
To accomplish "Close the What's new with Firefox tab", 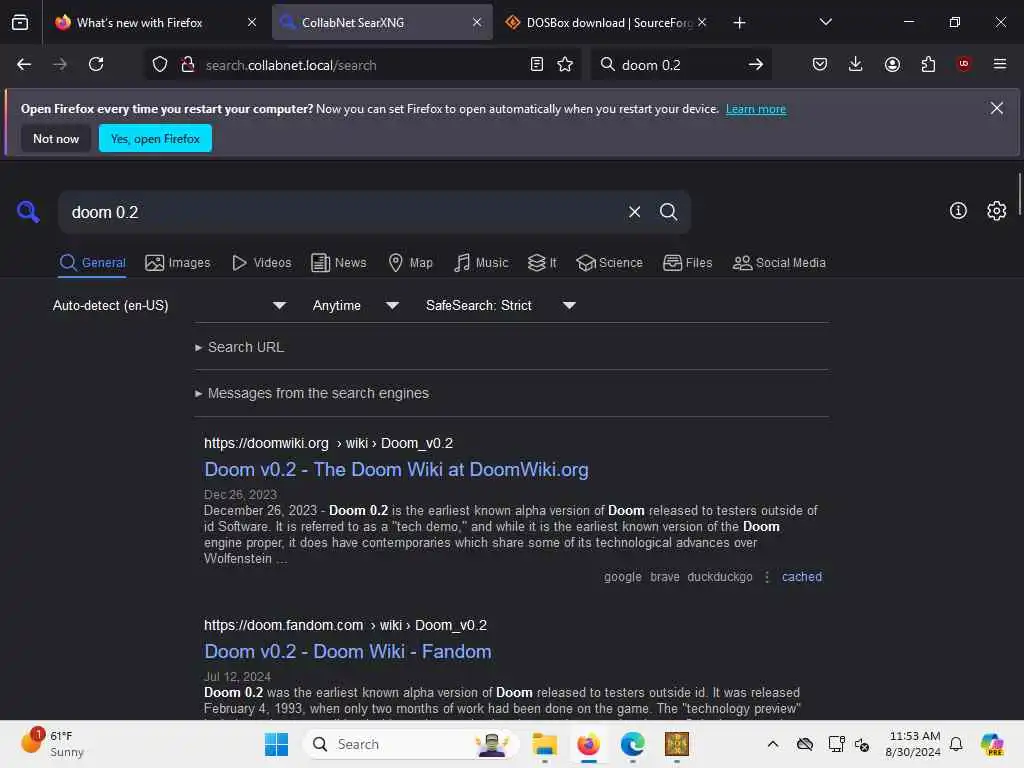I will [251, 22].
